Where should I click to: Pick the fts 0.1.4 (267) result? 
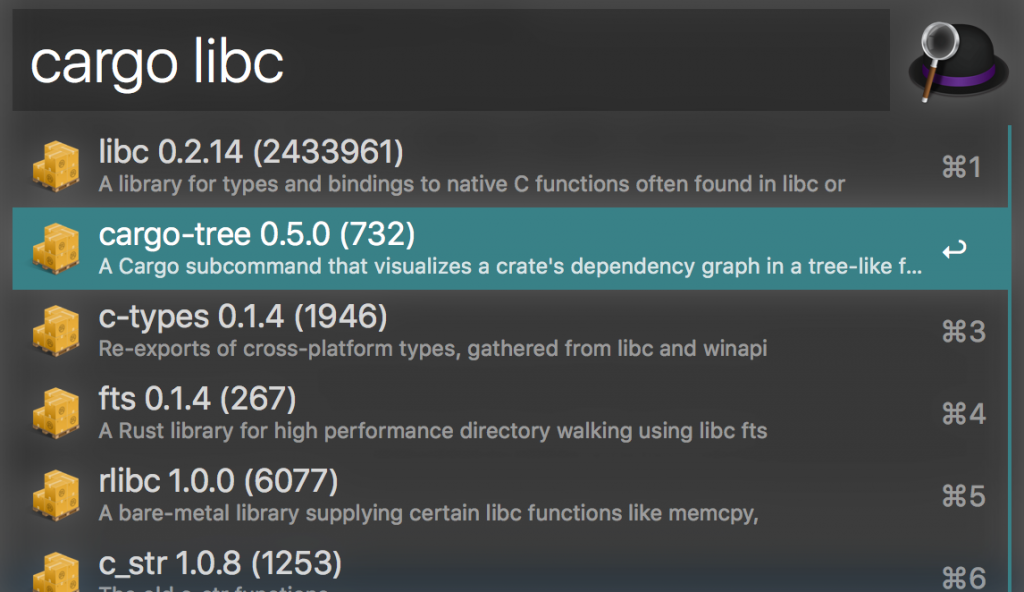197,399
